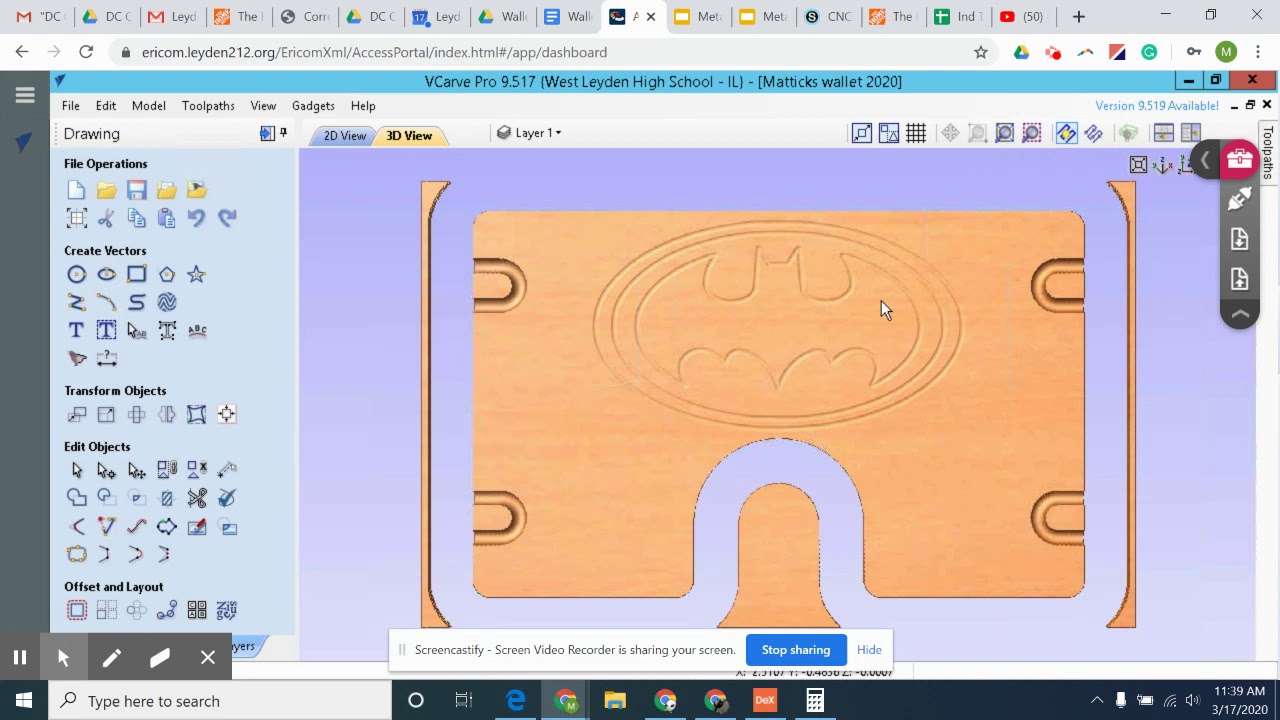This screenshot has width=1280, height=720.
Task: Expand the Toolpaths side tab
Action: click(1268, 152)
